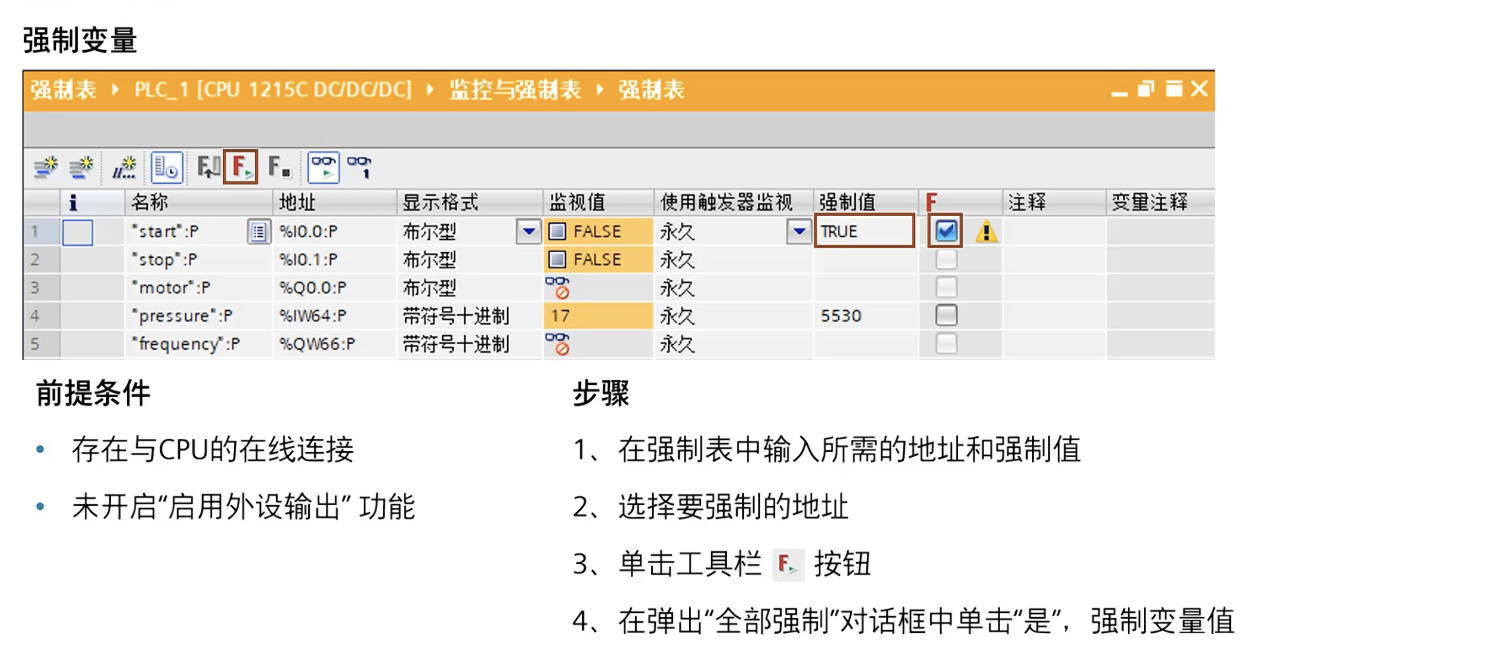The image size is (1498, 658).
Task: Click the not-monitorable glasses icon in "frequency":P row
Action: click(x=557, y=344)
